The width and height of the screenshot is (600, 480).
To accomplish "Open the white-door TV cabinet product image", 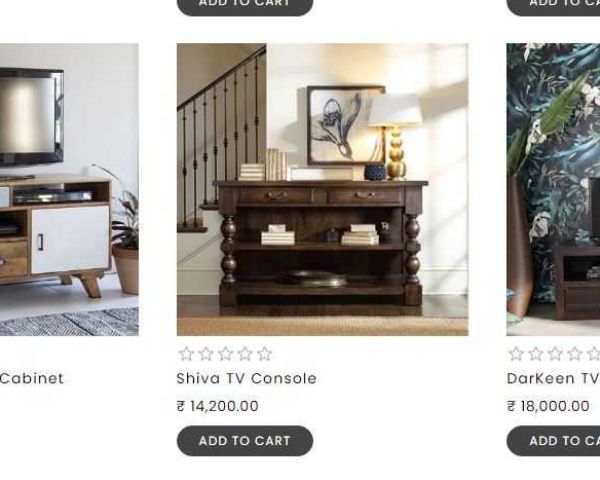I will click(x=69, y=189).
